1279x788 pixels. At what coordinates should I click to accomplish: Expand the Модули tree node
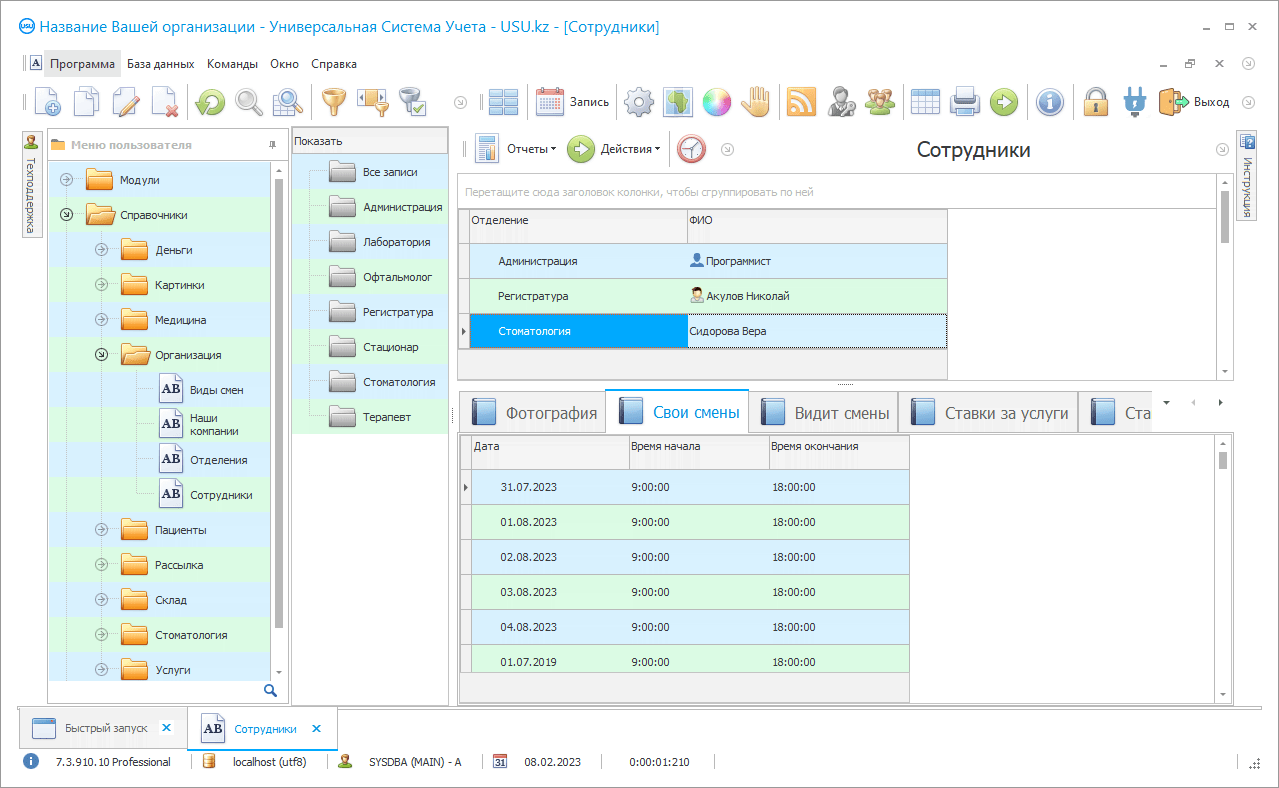pyautogui.click(x=67, y=180)
